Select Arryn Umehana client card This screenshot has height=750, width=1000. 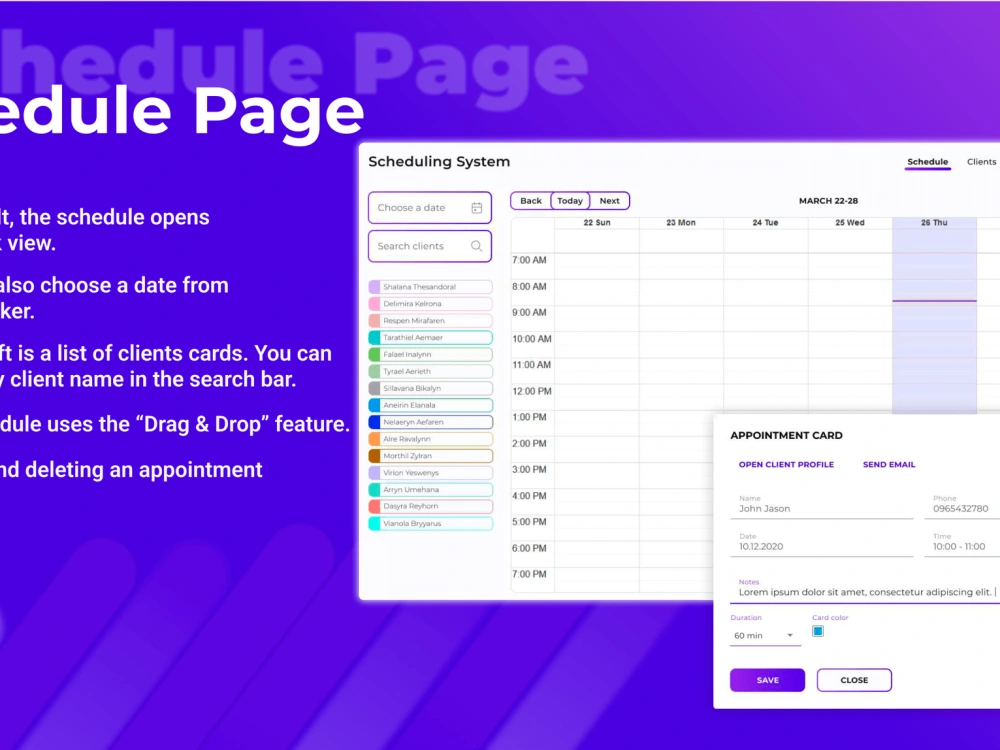coord(430,490)
